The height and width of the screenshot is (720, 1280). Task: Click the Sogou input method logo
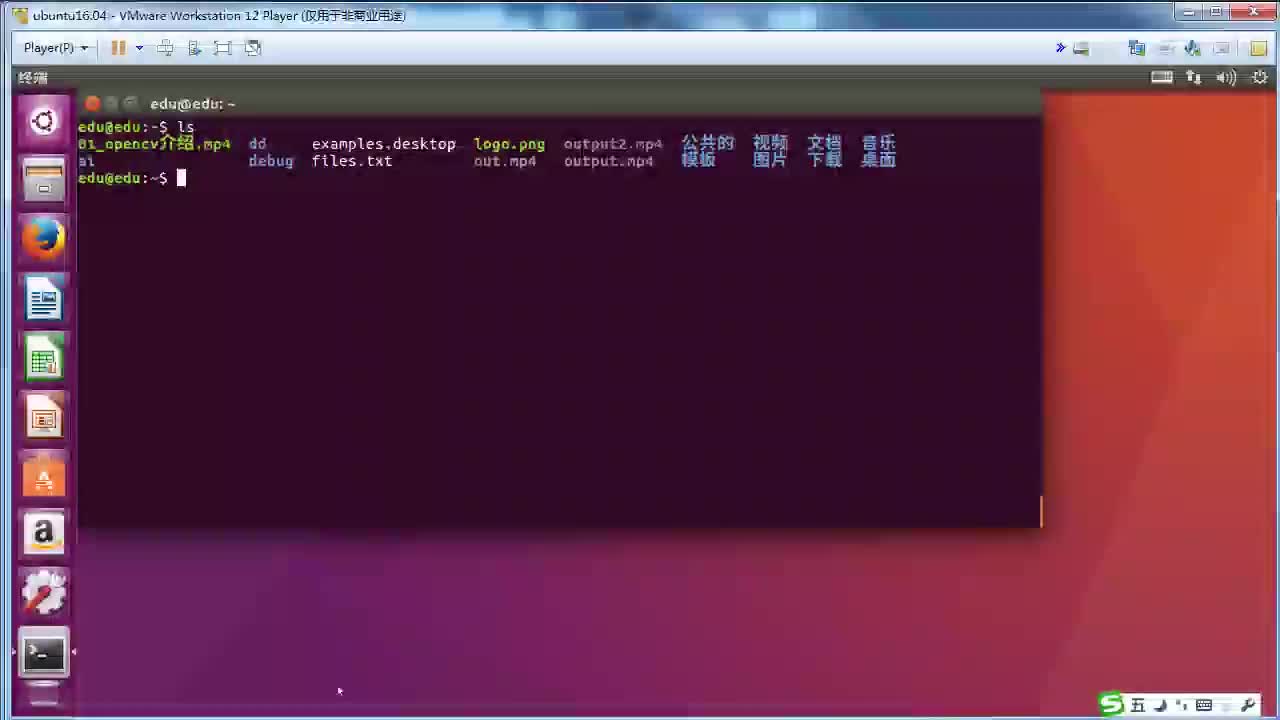pyautogui.click(x=1111, y=705)
